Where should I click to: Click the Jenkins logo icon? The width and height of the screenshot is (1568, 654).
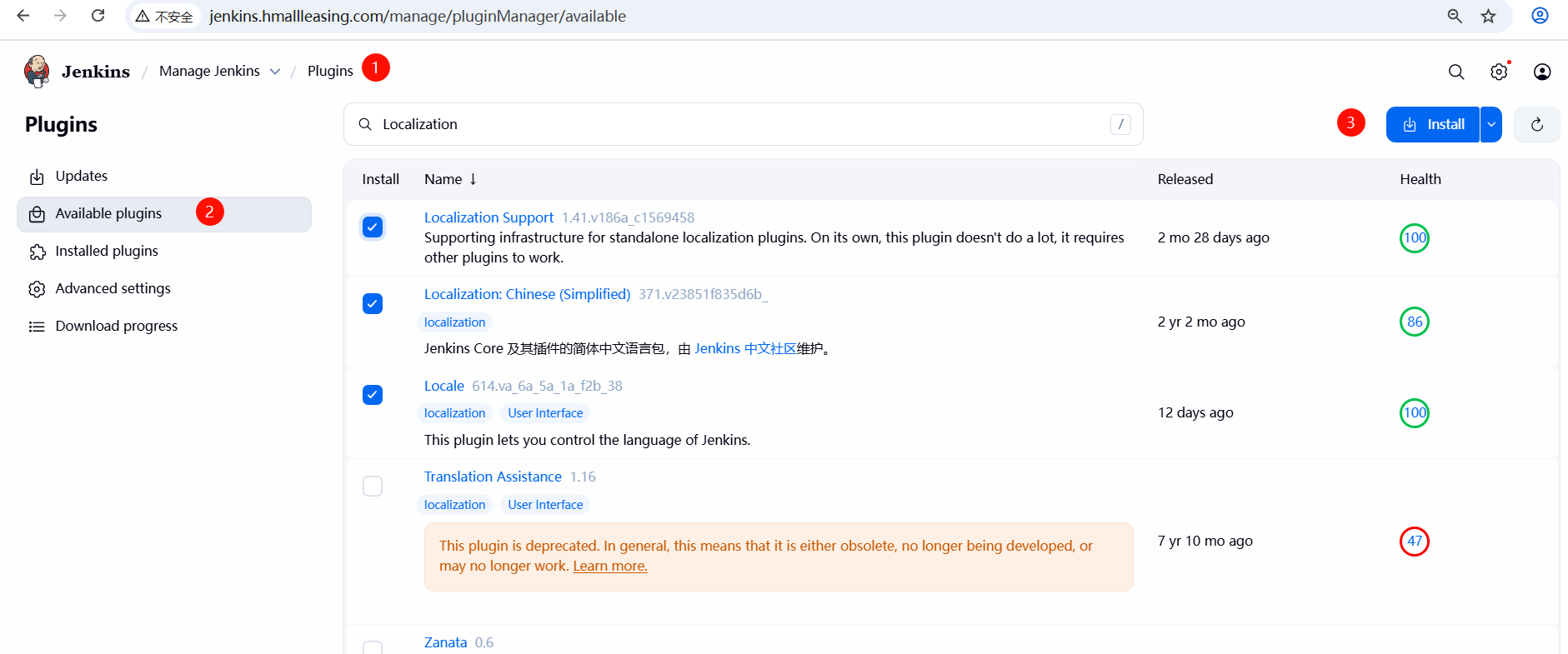coord(37,72)
